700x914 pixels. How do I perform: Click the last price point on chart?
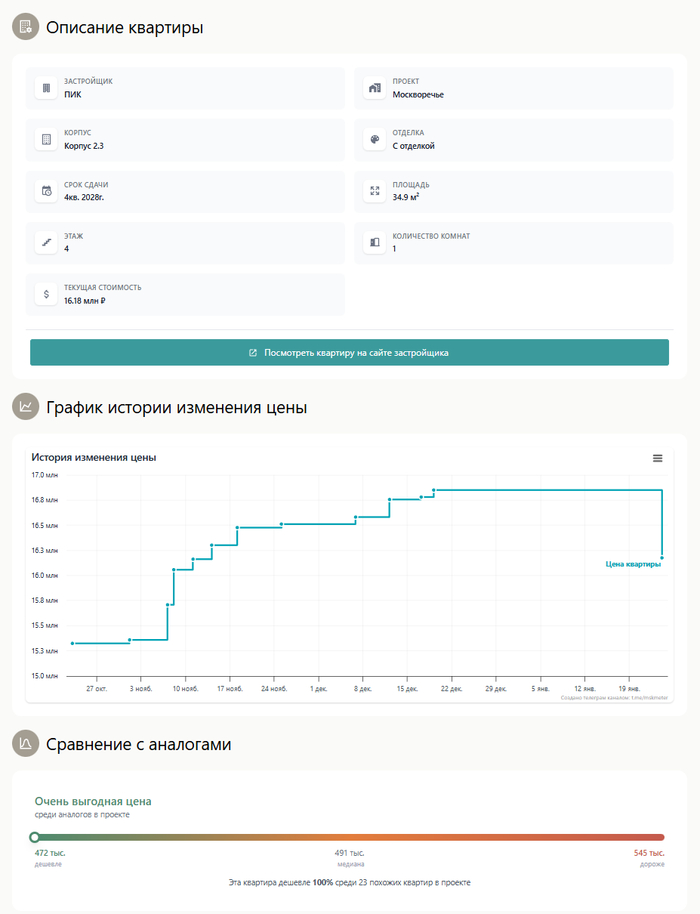(x=662, y=557)
